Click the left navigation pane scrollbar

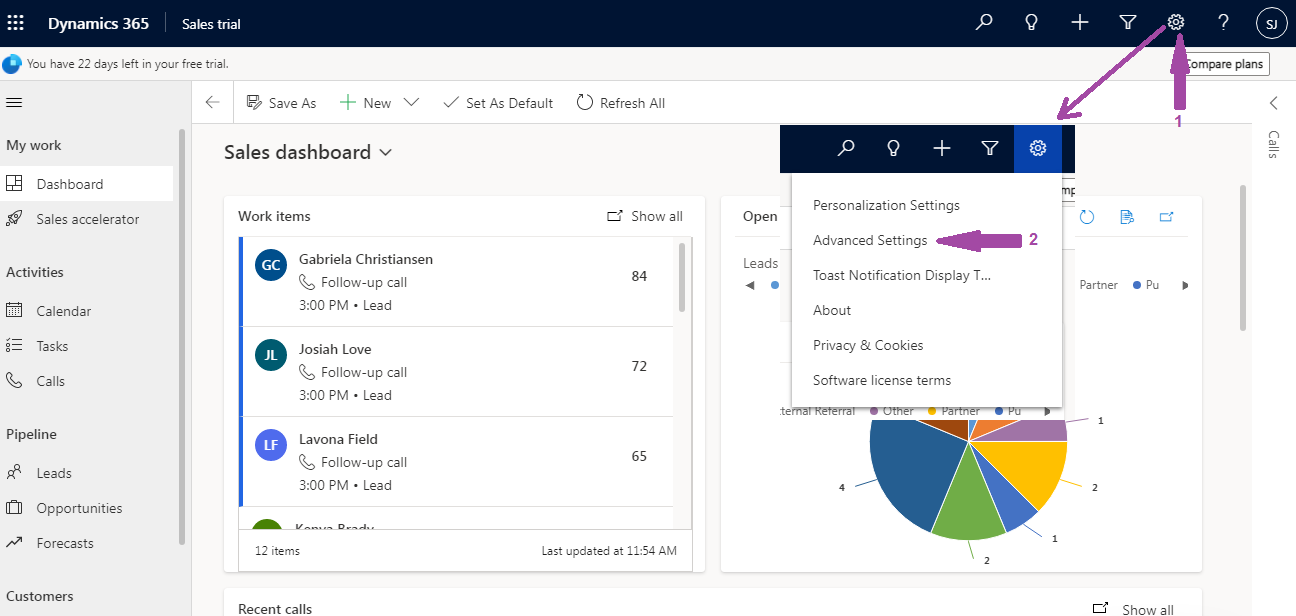[x=182, y=336]
